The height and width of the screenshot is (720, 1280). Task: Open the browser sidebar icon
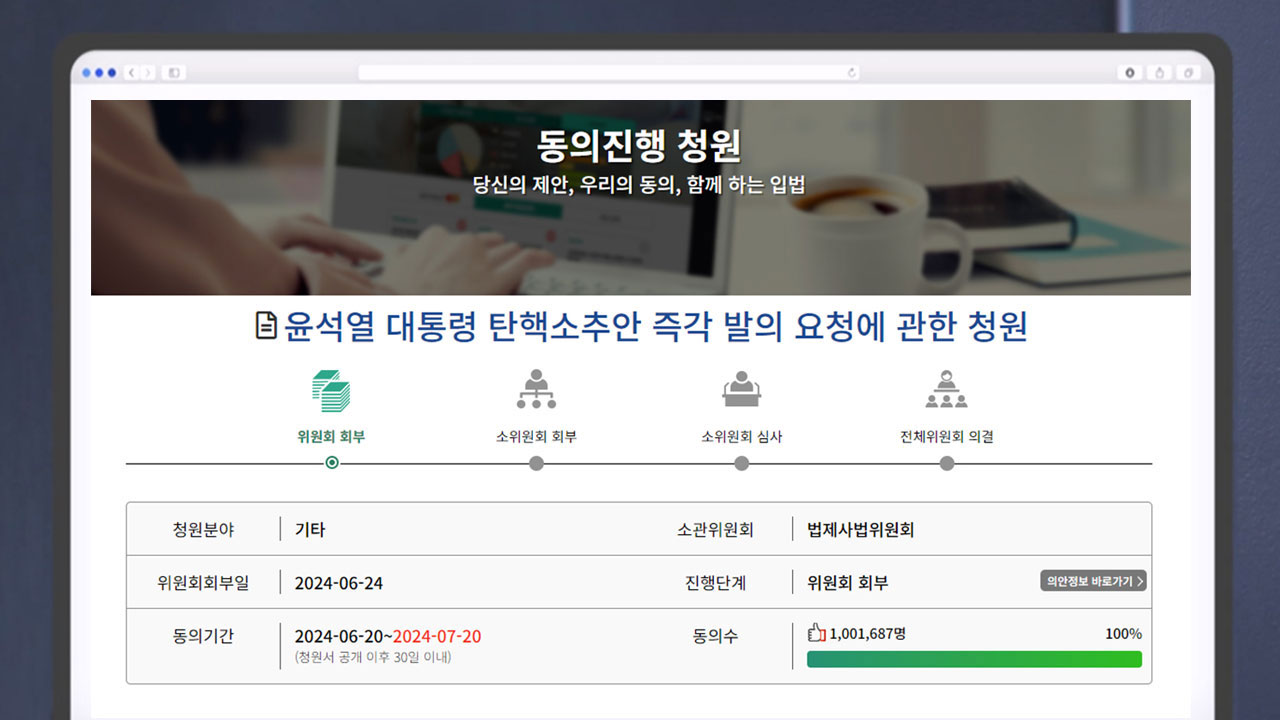point(173,72)
